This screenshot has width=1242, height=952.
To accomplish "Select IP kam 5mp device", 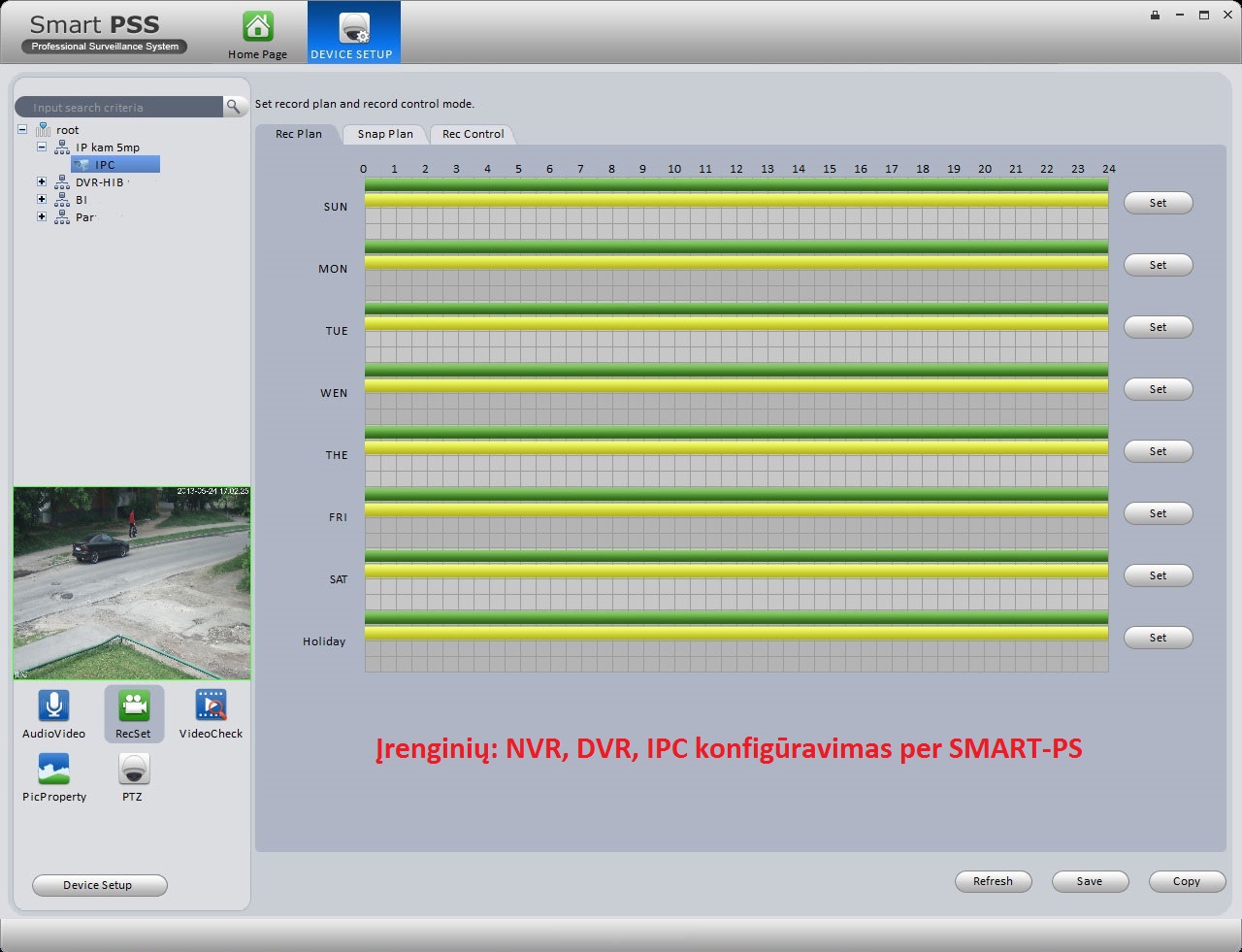I will [x=108, y=148].
